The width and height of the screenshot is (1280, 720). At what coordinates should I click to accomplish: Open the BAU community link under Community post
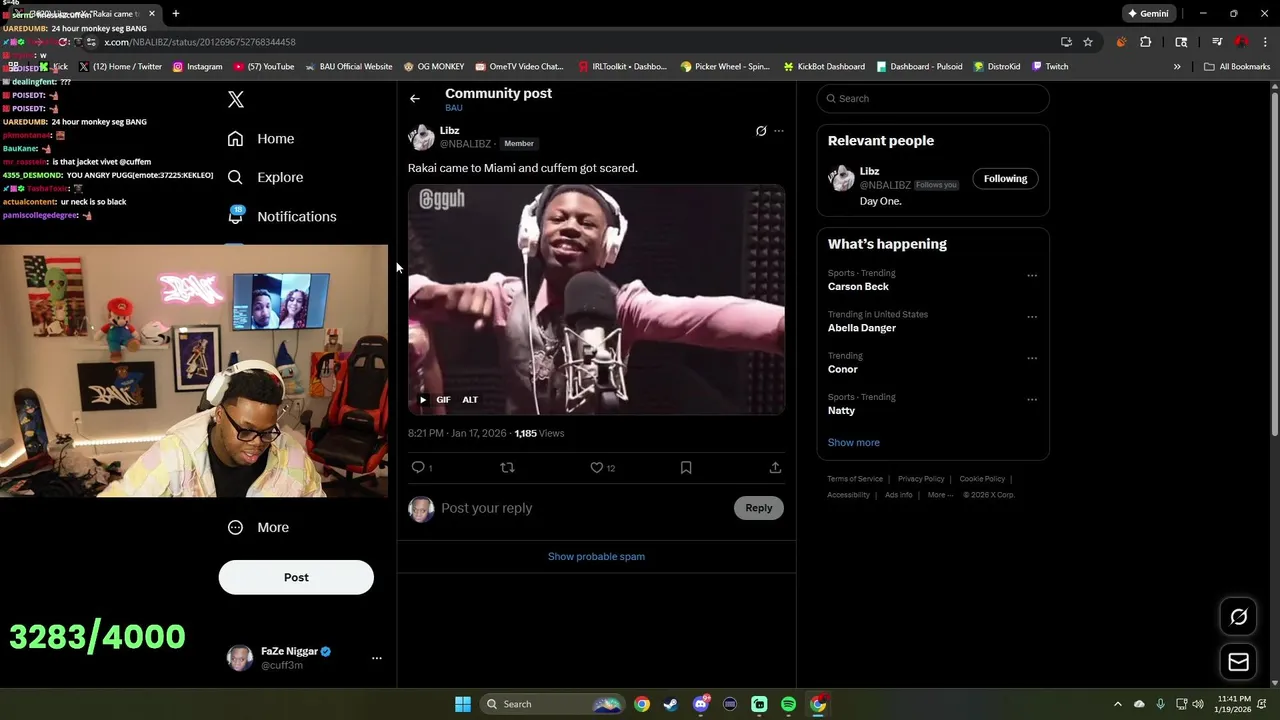pyautogui.click(x=454, y=108)
